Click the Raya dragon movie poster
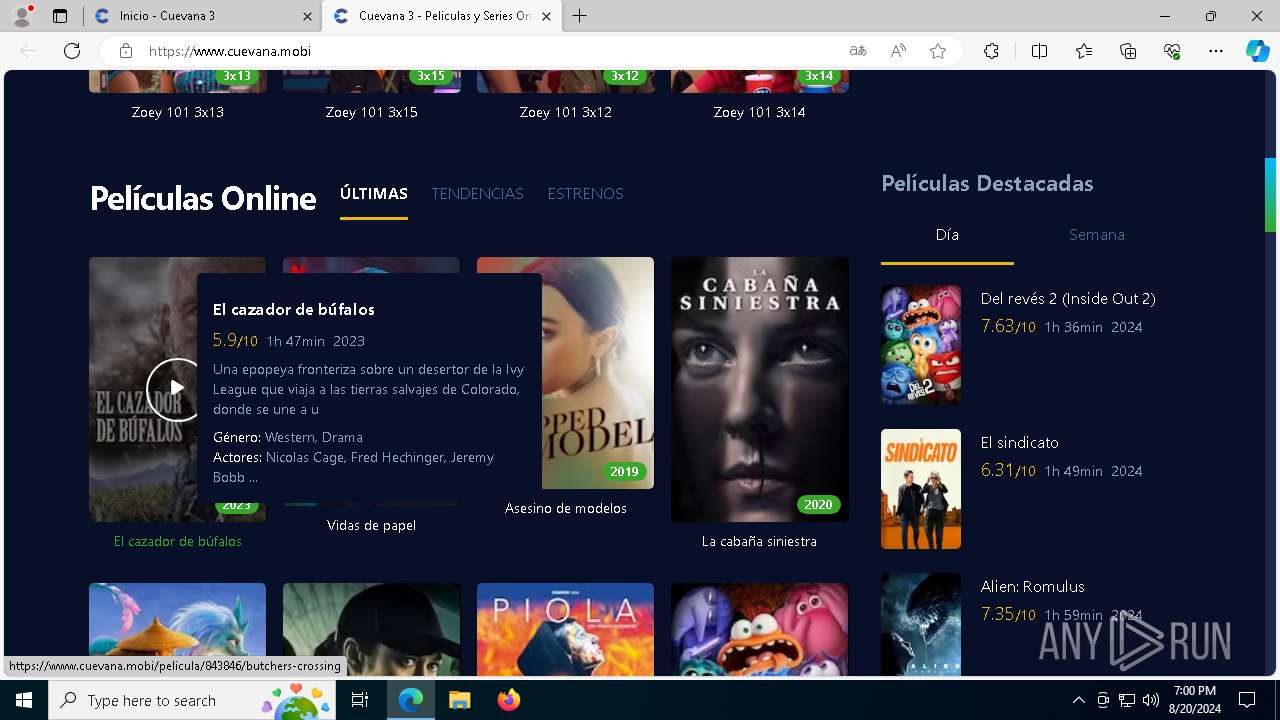Viewport: 1280px width, 720px height. point(178,629)
